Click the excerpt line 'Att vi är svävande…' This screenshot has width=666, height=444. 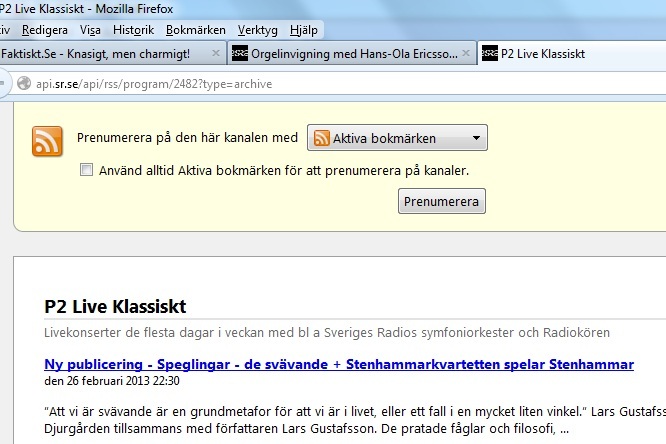pos(355,411)
